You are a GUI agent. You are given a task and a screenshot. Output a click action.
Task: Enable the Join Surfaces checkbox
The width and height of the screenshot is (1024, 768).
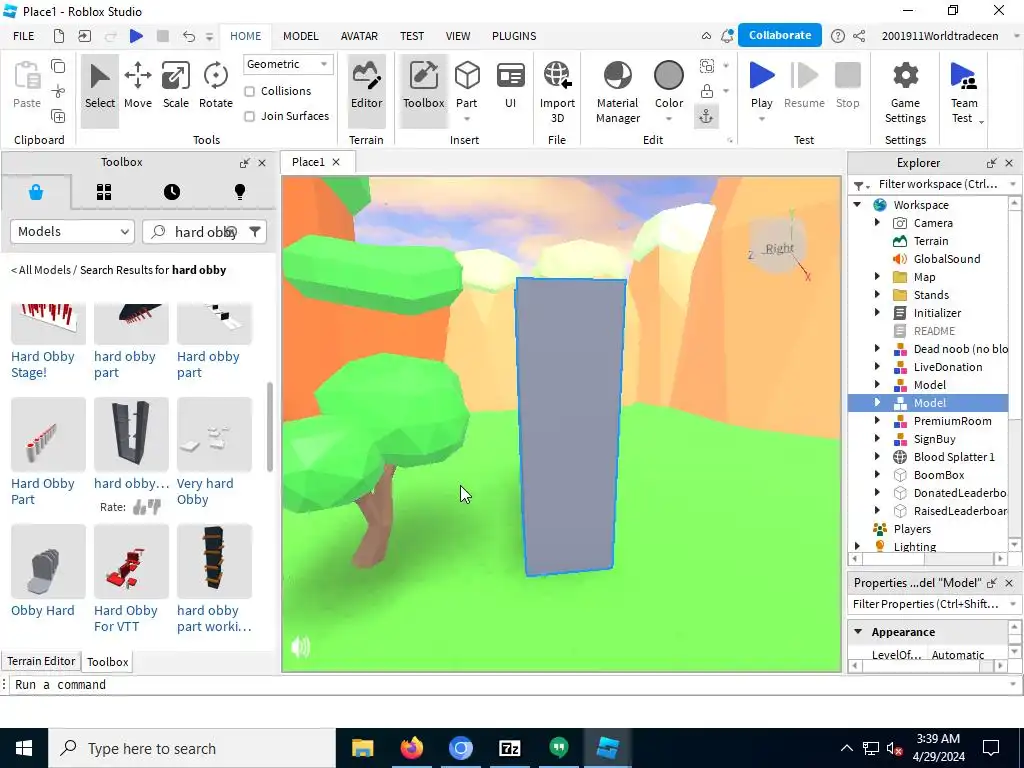(249, 116)
